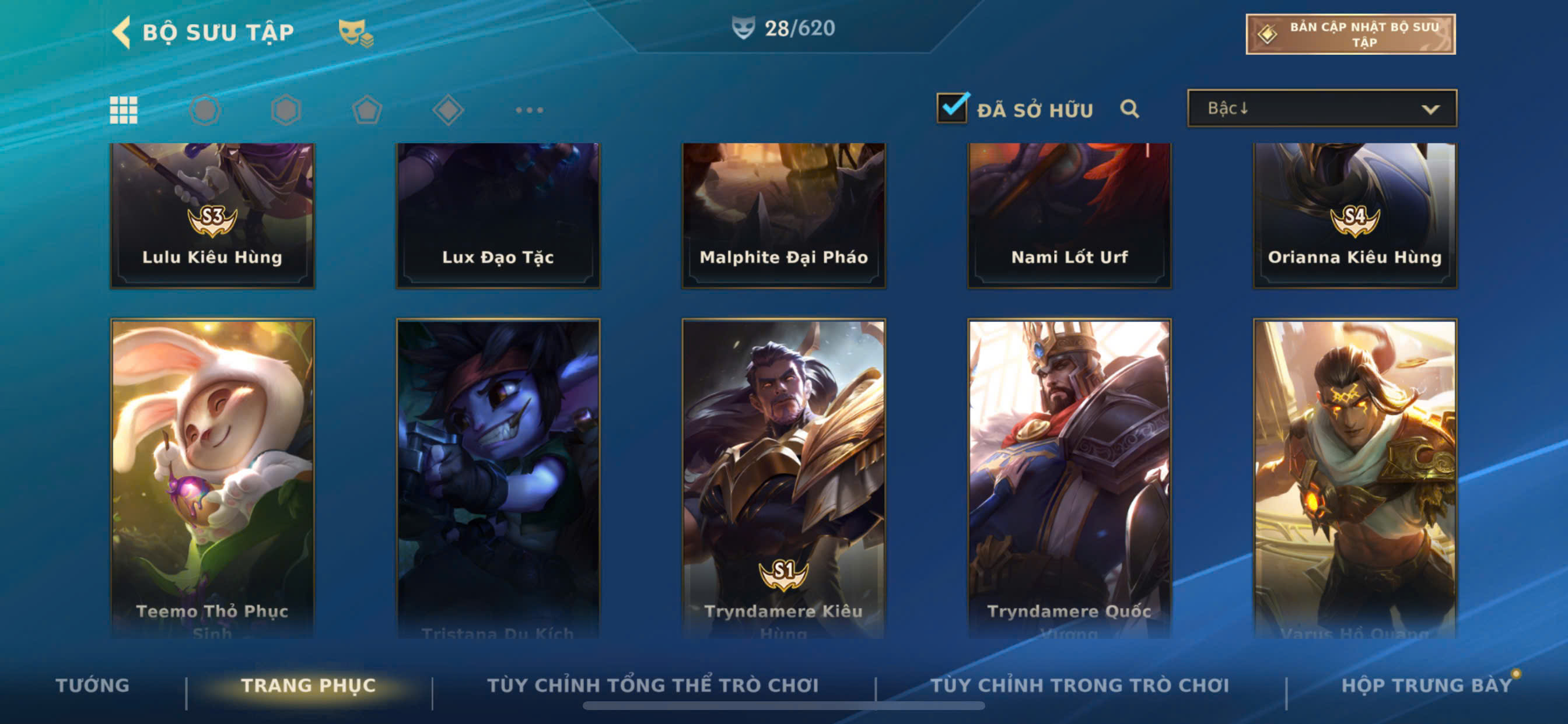Filter by the circle rarity gem icon
Screen dimensions: 1568x724
205,110
